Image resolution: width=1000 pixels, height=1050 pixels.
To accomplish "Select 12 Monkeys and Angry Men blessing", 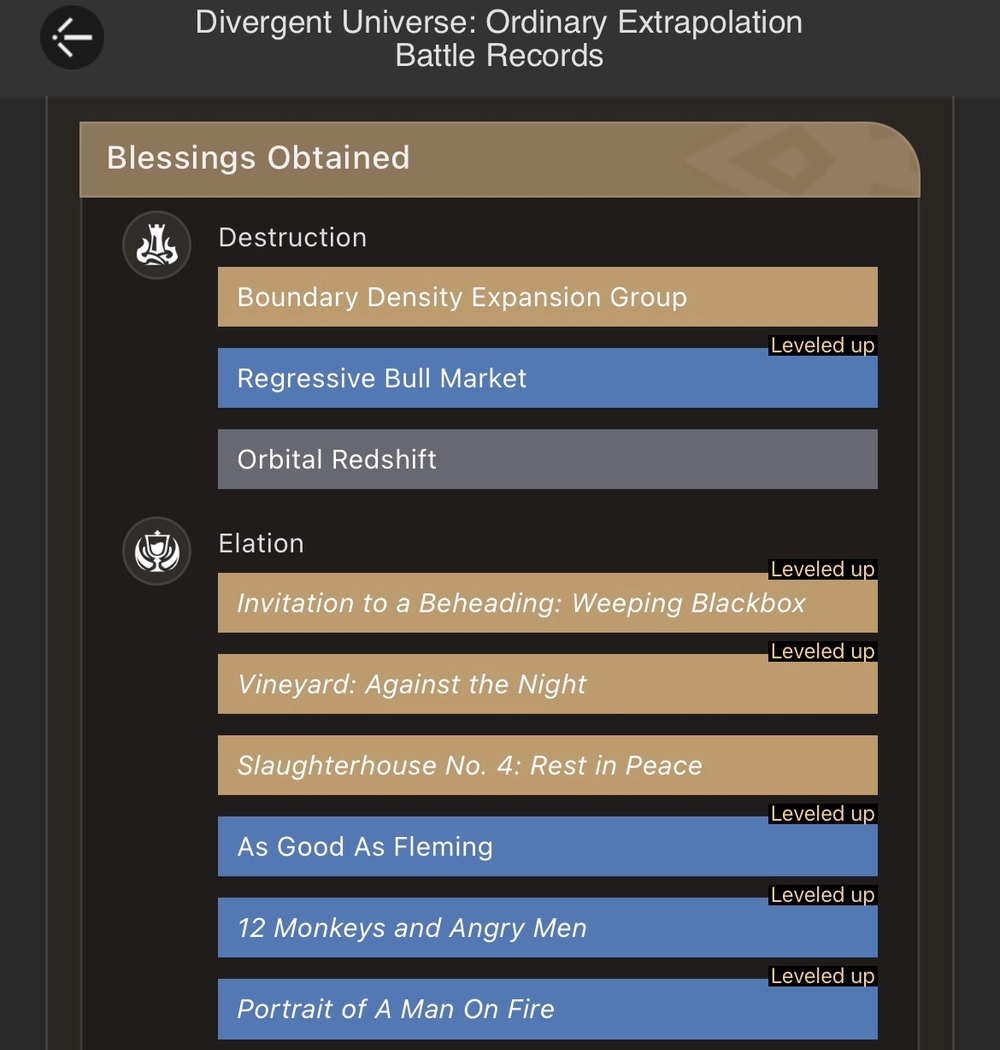I will coord(547,929).
